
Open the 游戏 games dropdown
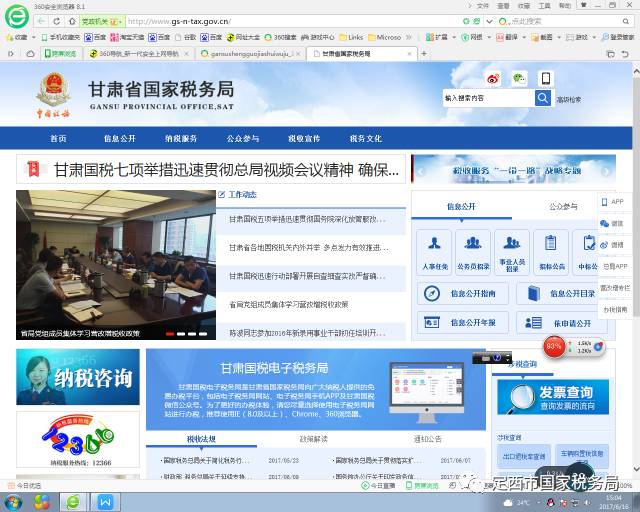coord(581,37)
